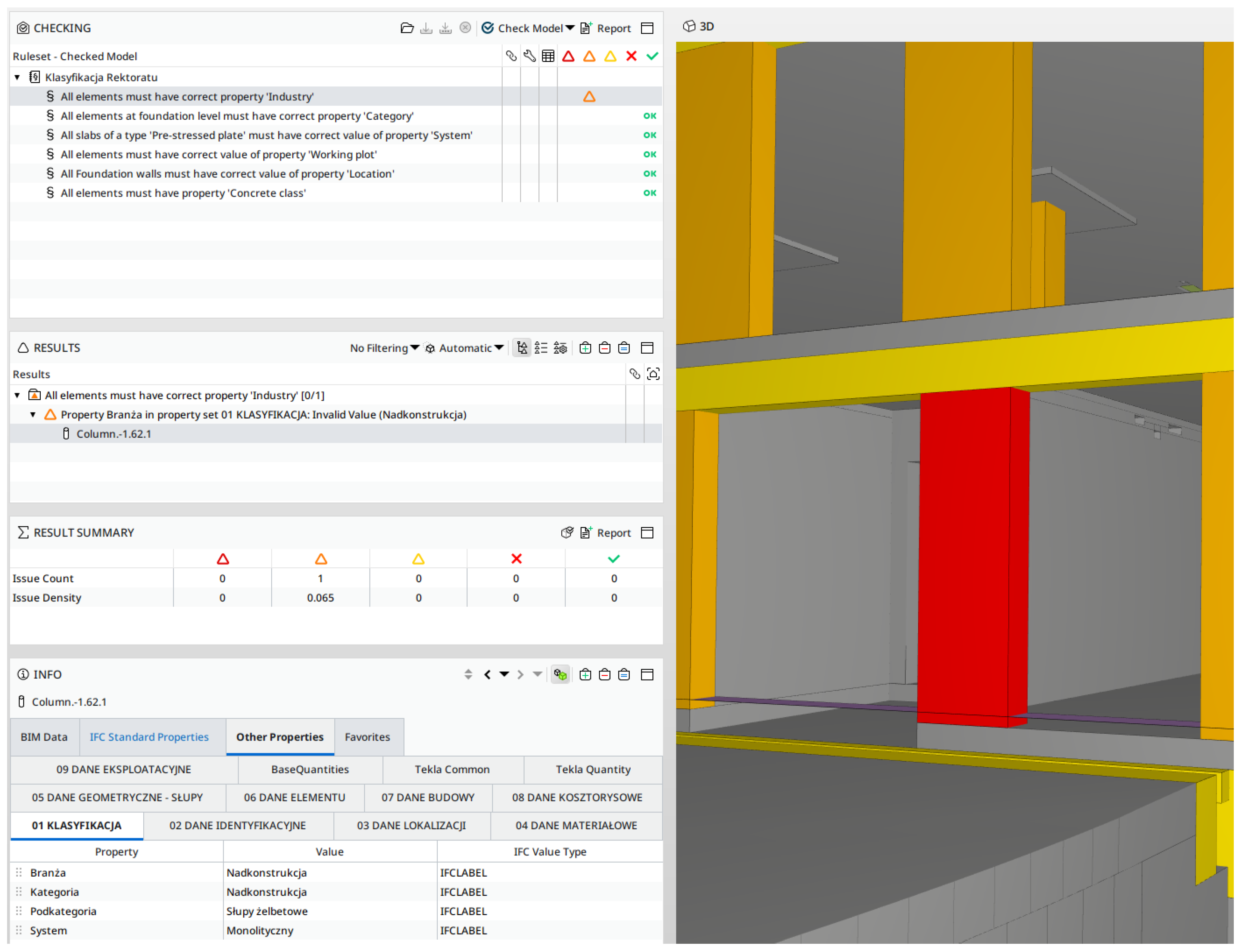Click the back arrow in Info panel
Image resolution: width=1242 pixels, height=952 pixels.
click(487, 674)
